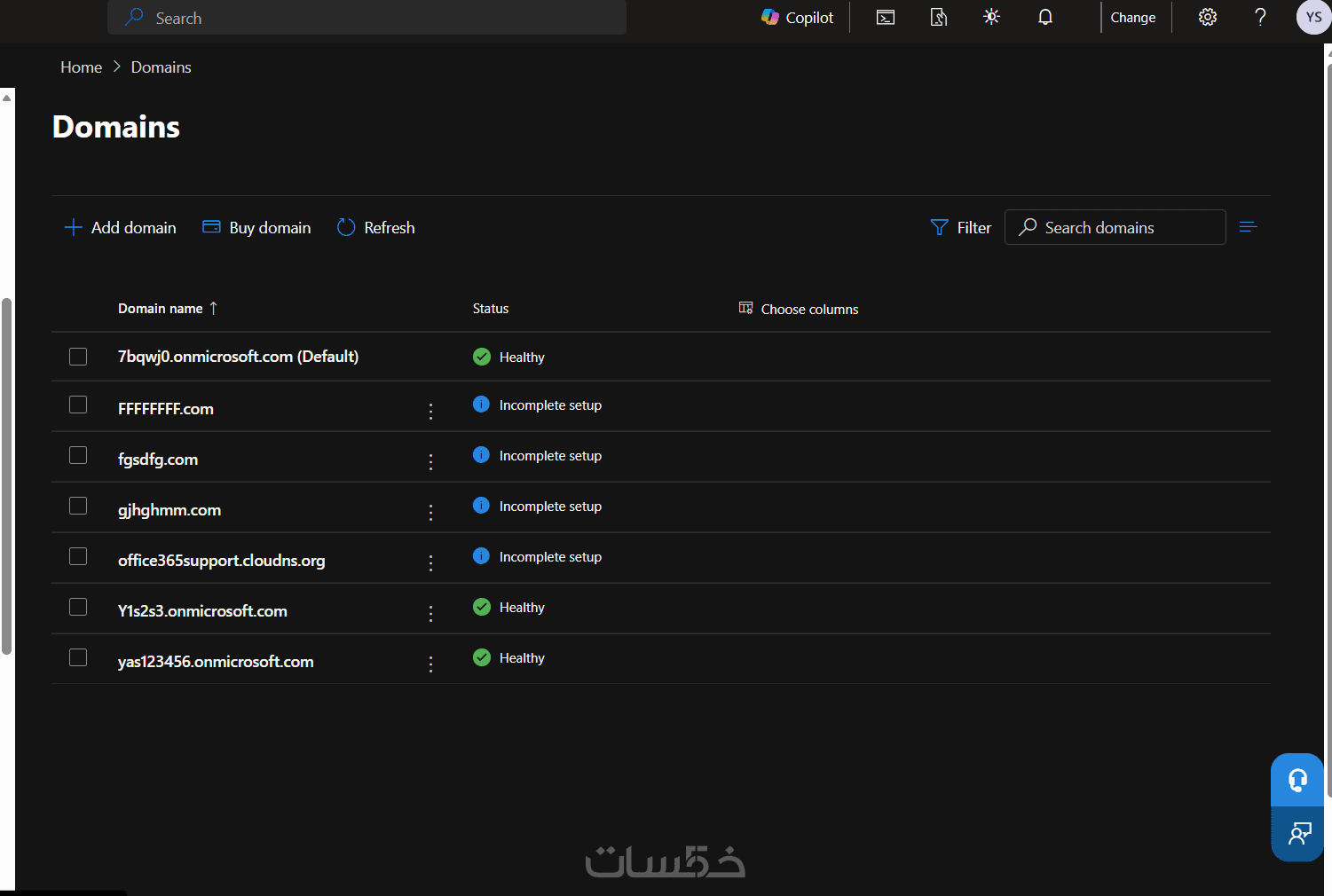1332x896 pixels.
Task: Click the green Healthy icon for yas123456.onmicrosoft.com
Action: (482, 657)
